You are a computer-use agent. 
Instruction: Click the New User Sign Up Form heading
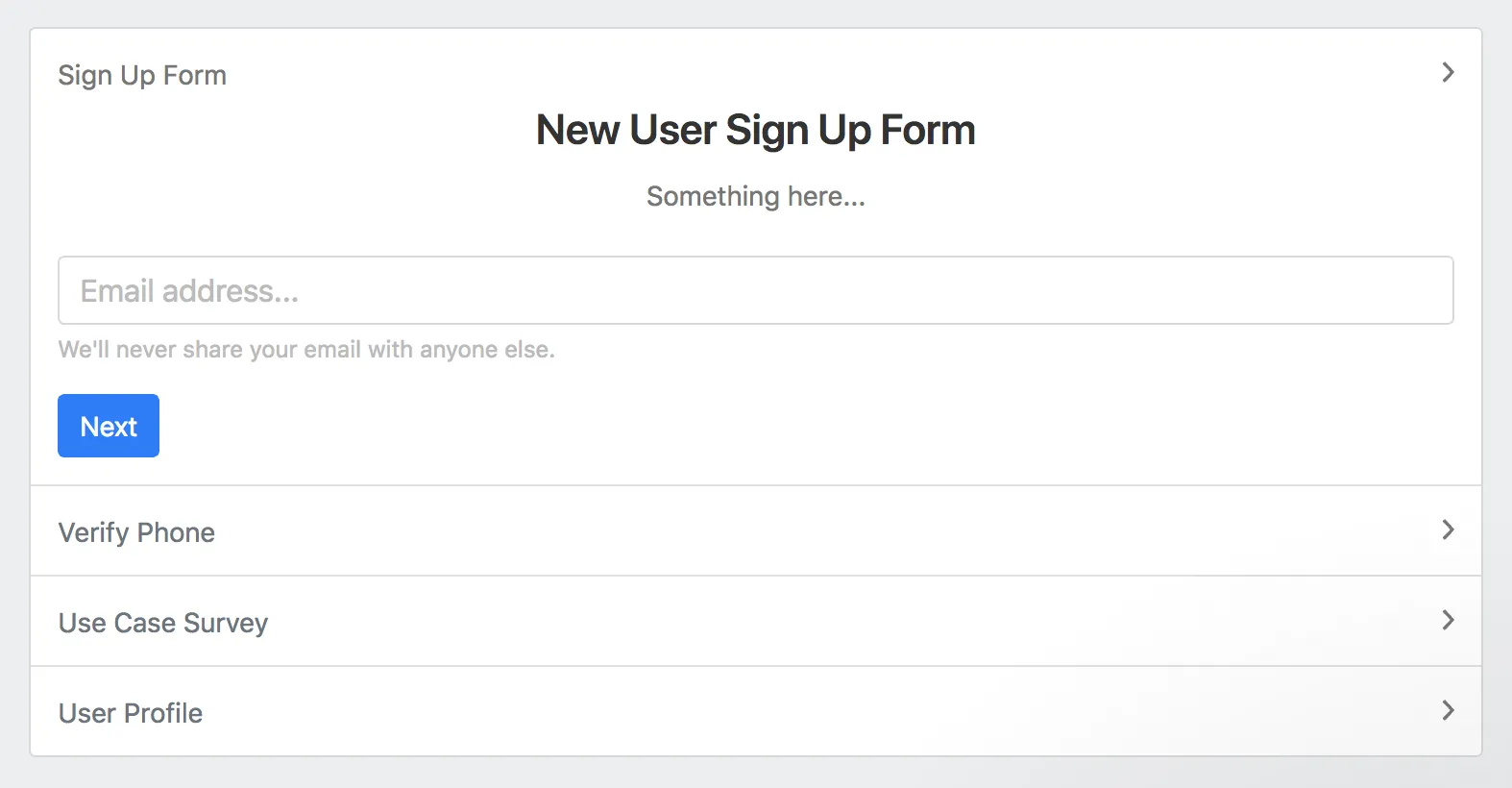(755, 130)
